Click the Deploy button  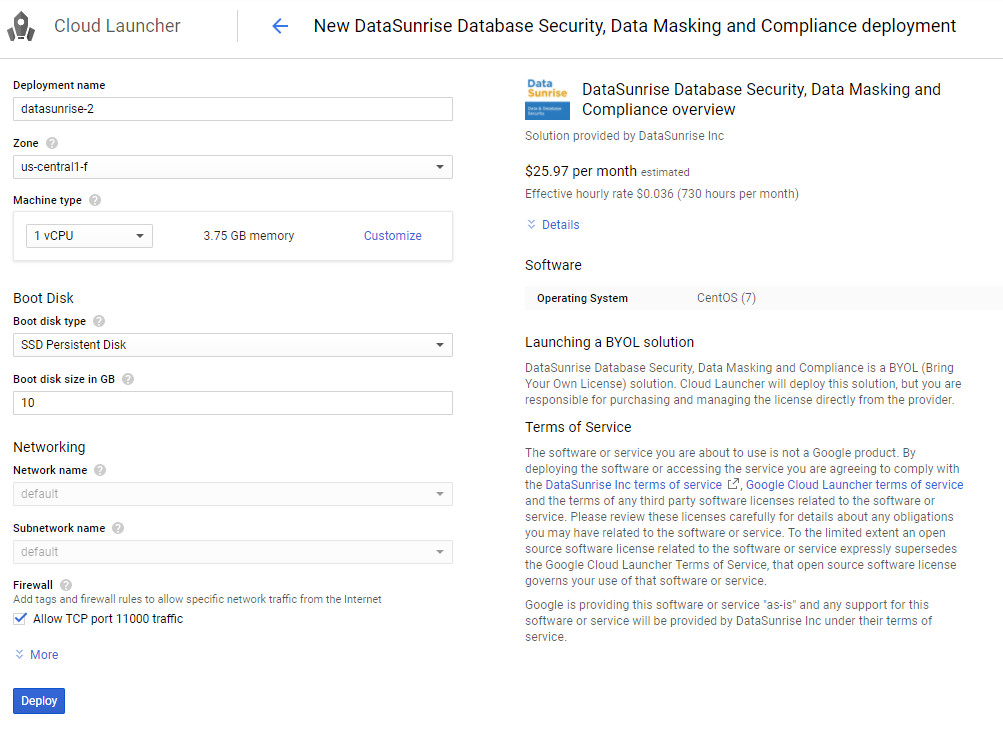pos(39,701)
